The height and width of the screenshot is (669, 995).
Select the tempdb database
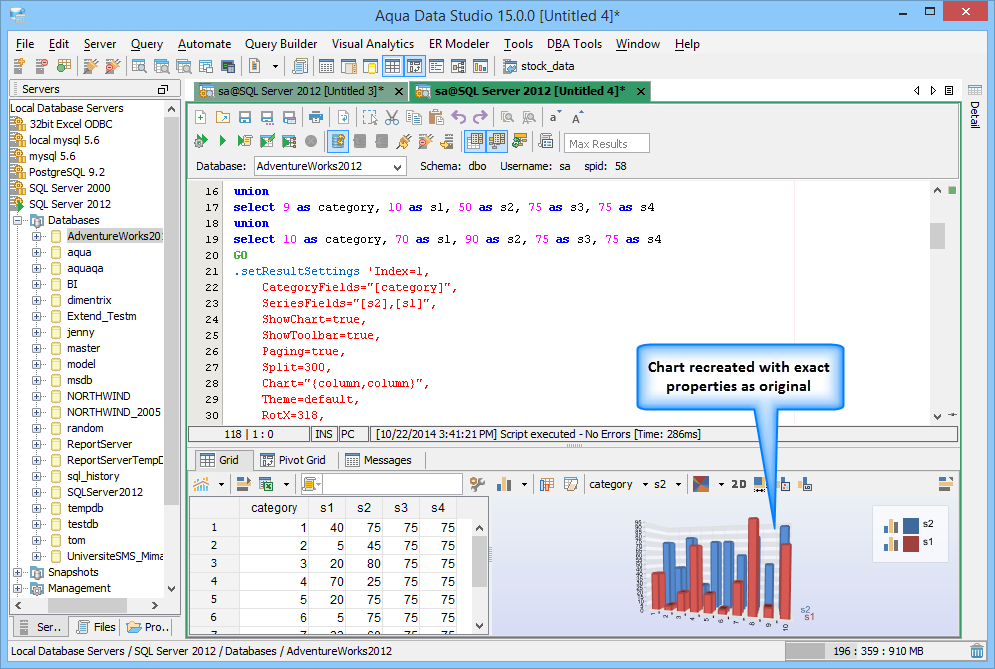85,508
